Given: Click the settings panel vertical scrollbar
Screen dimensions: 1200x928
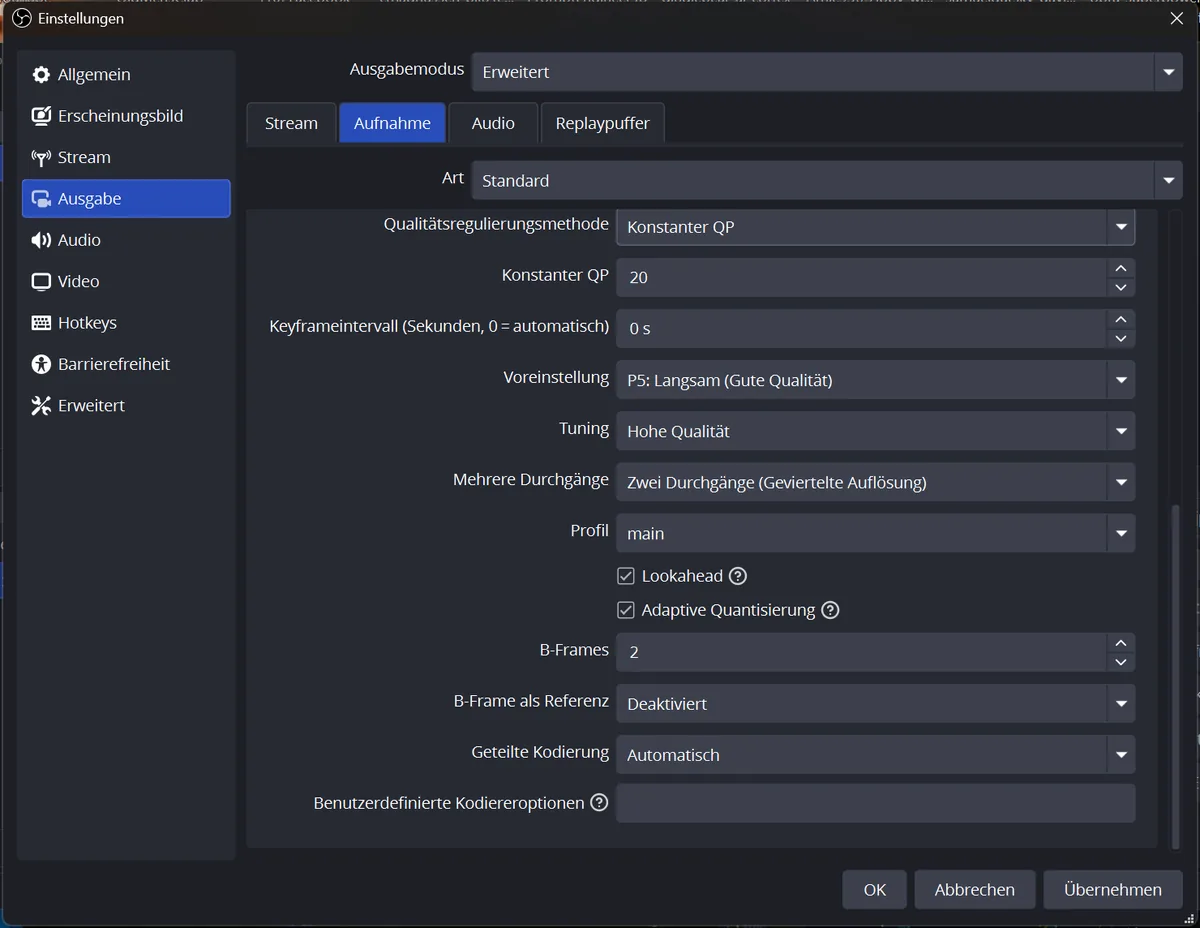Looking at the screenshot, I should [1176, 675].
